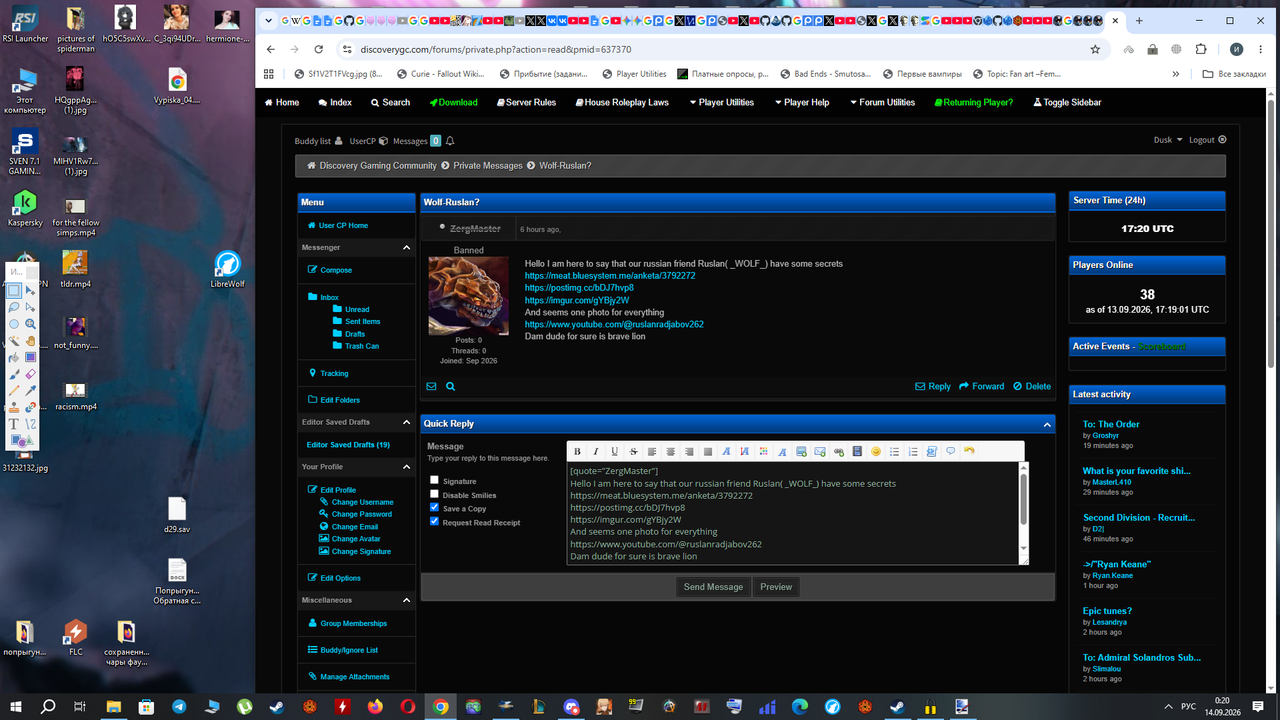Pick a font color in editor toolbar

[x=764, y=452]
